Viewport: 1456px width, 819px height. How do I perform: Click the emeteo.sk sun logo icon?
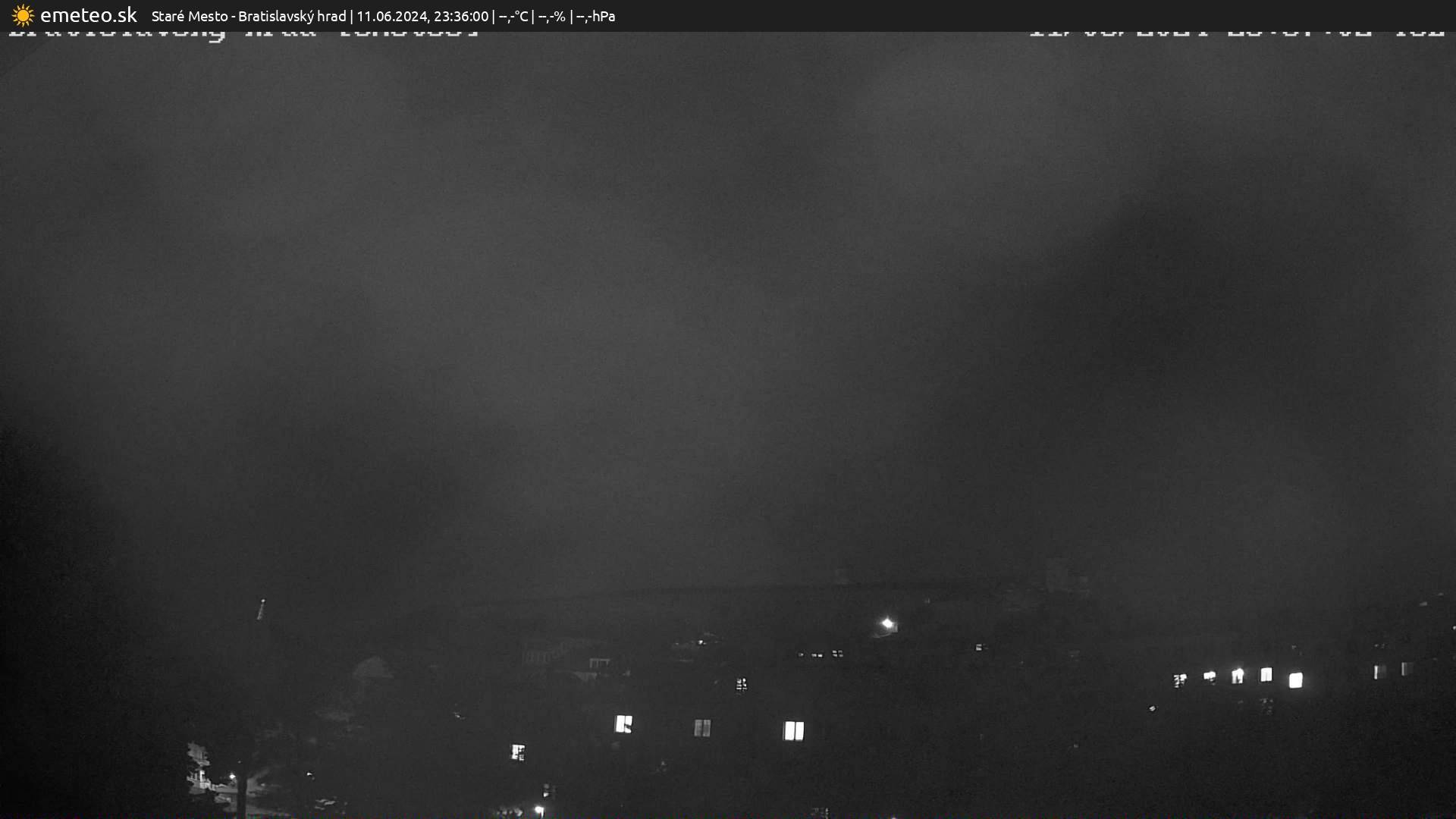23,16
